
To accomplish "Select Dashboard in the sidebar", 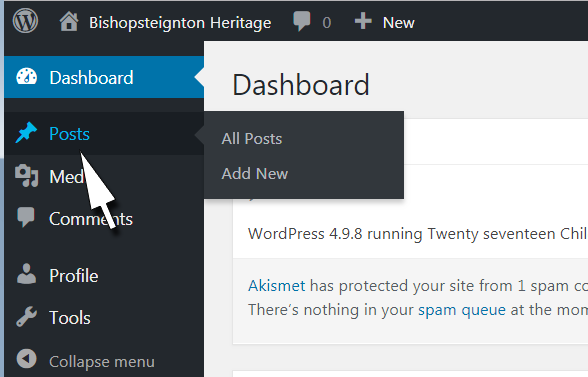I will (x=91, y=78).
